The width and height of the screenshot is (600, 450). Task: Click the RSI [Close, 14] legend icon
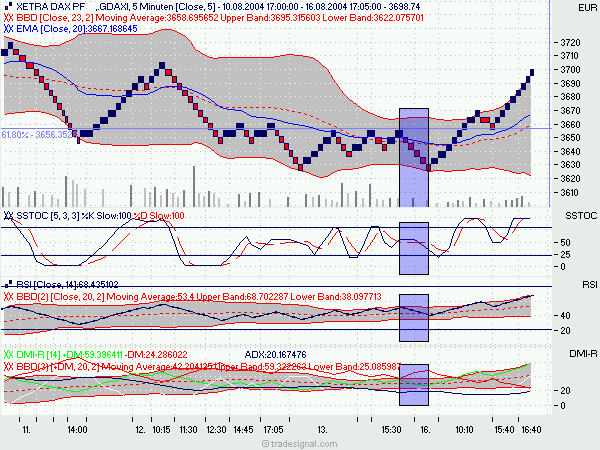click(8, 284)
